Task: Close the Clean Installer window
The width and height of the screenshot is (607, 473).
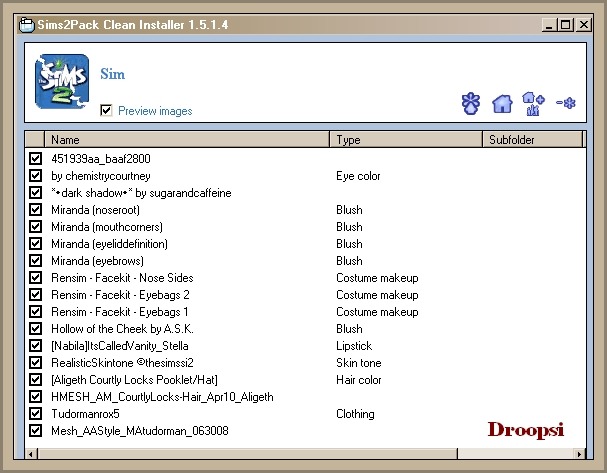Action: tap(584, 25)
